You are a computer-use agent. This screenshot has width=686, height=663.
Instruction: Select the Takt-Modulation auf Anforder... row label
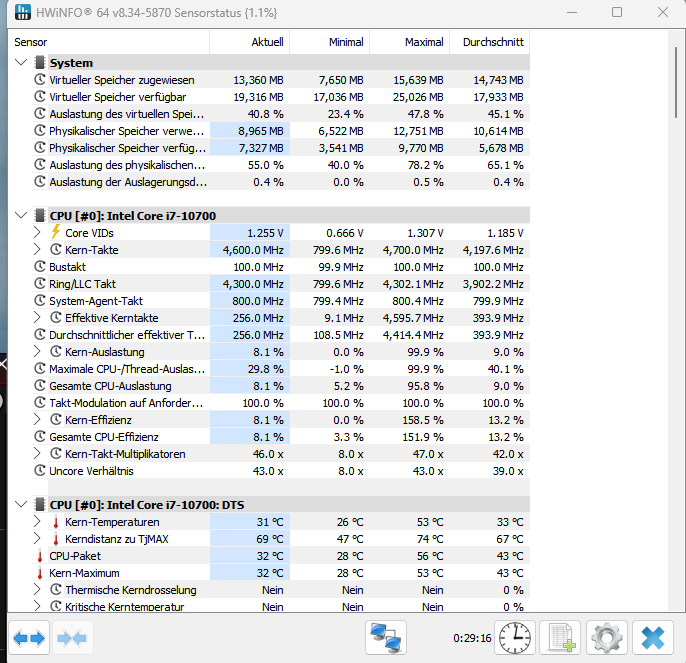(126, 403)
